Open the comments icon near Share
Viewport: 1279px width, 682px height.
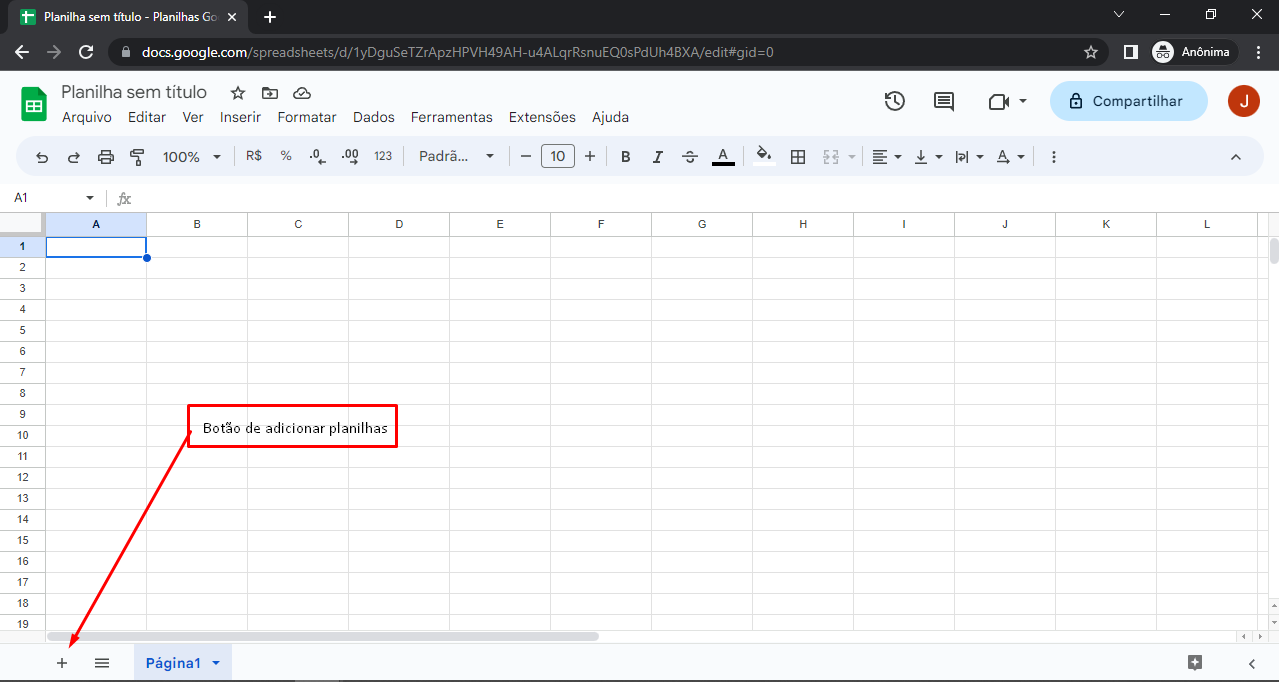point(943,101)
